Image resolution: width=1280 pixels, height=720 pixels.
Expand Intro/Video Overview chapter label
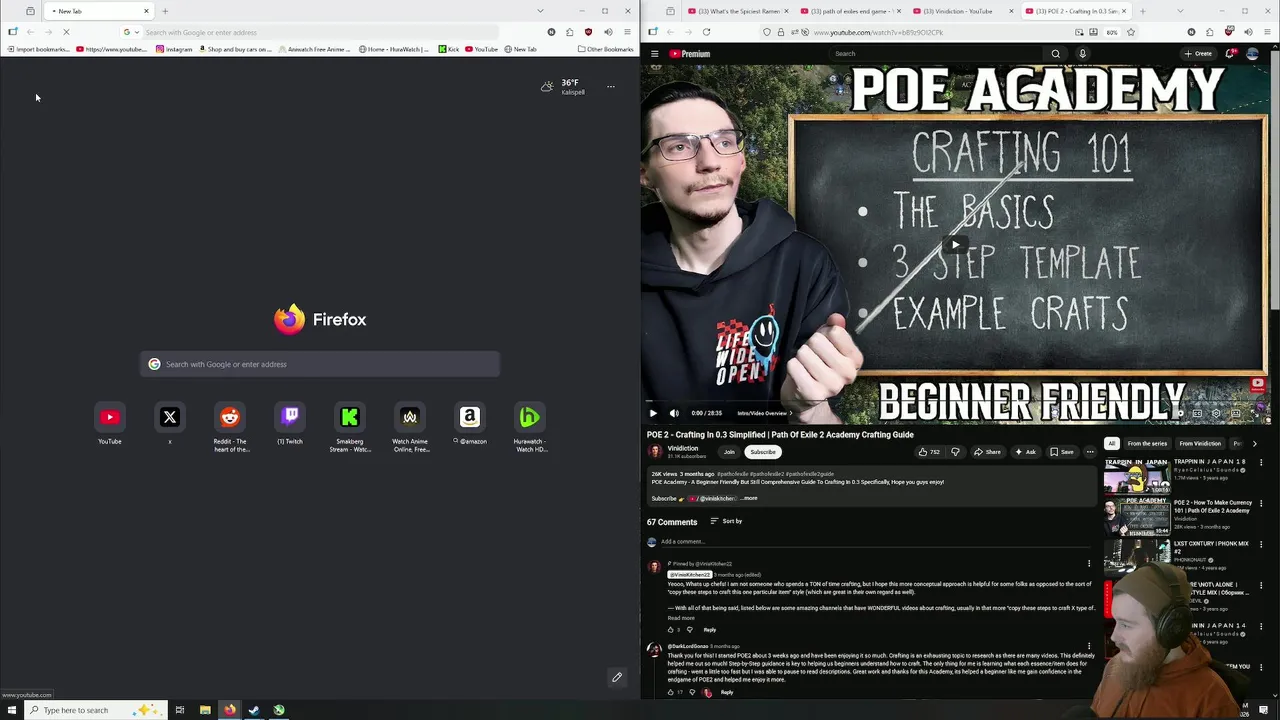764,413
